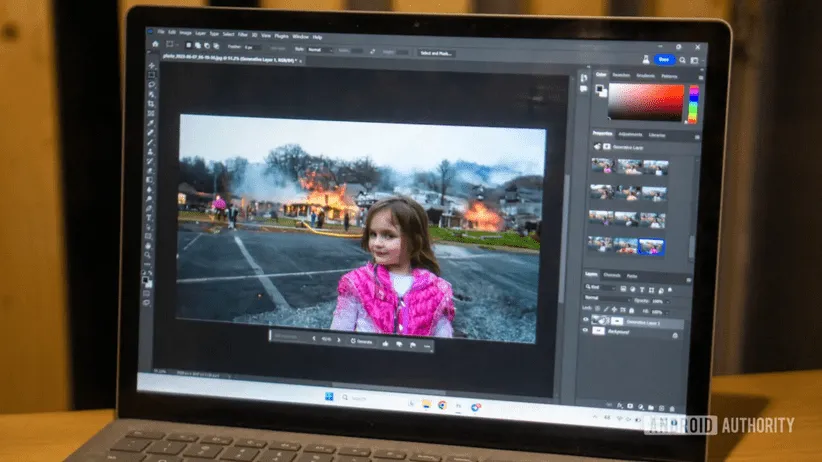Select the highlighted last generative variation thumbnail
This screenshot has width=822, height=462.
(x=652, y=245)
